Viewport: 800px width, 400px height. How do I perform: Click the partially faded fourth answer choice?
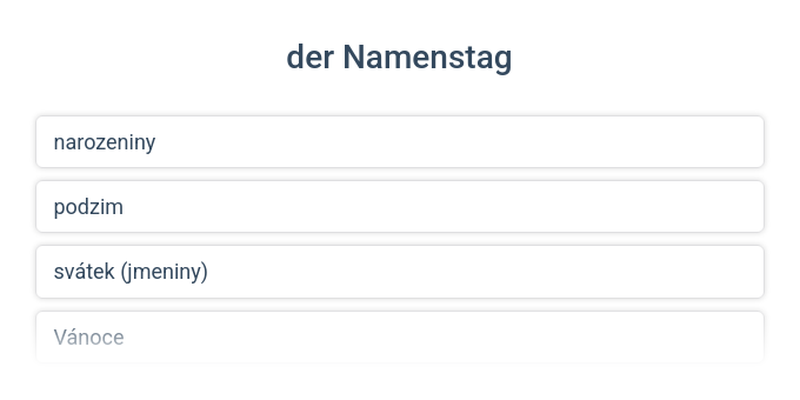click(400, 337)
